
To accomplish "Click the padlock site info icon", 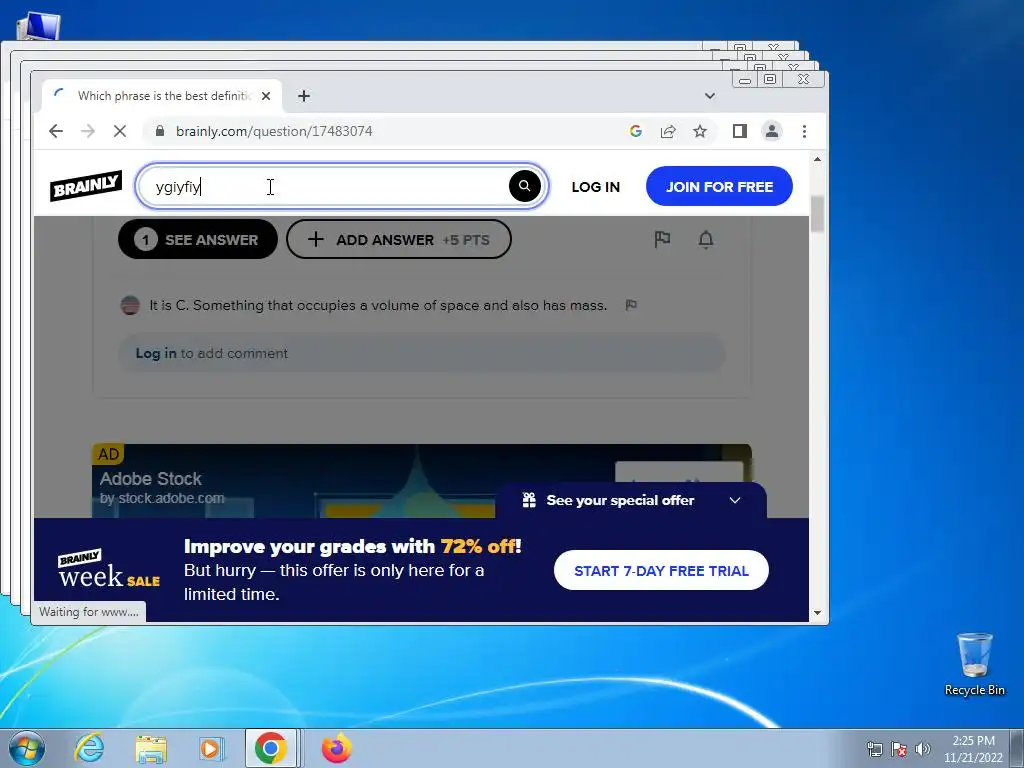I will (x=160, y=131).
